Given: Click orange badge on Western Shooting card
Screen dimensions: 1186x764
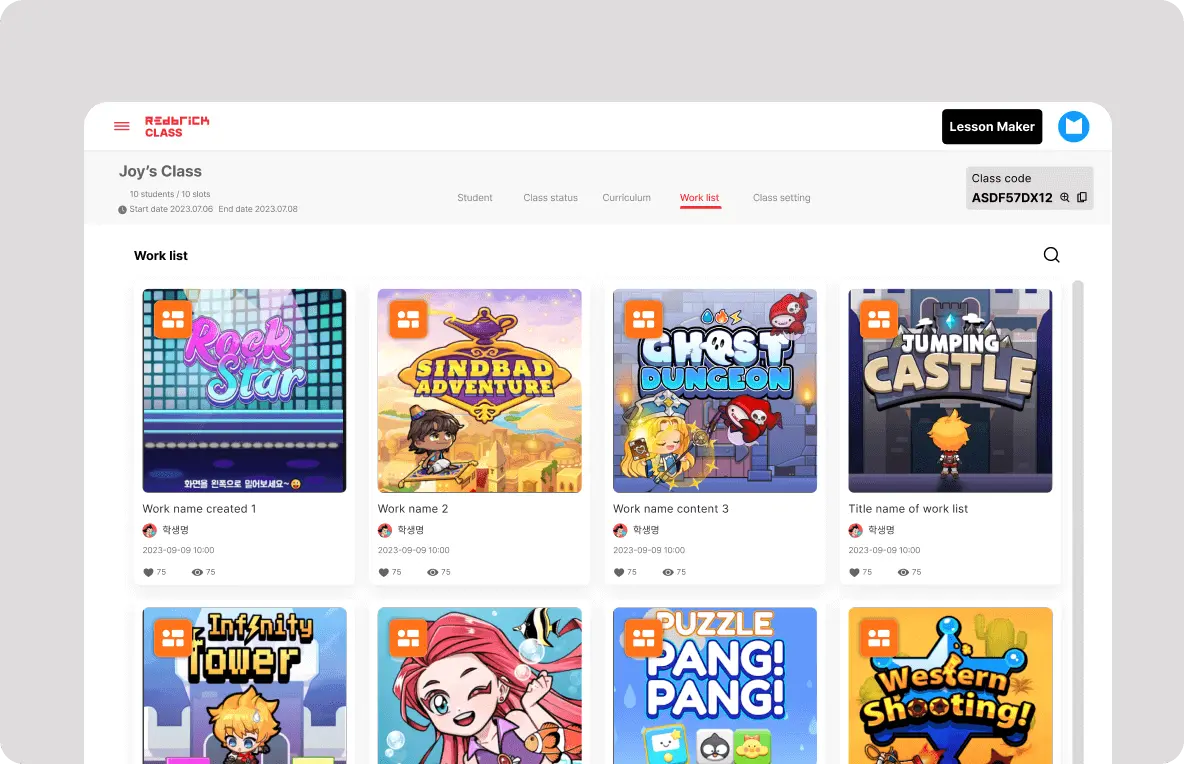Looking at the screenshot, I should [879, 638].
